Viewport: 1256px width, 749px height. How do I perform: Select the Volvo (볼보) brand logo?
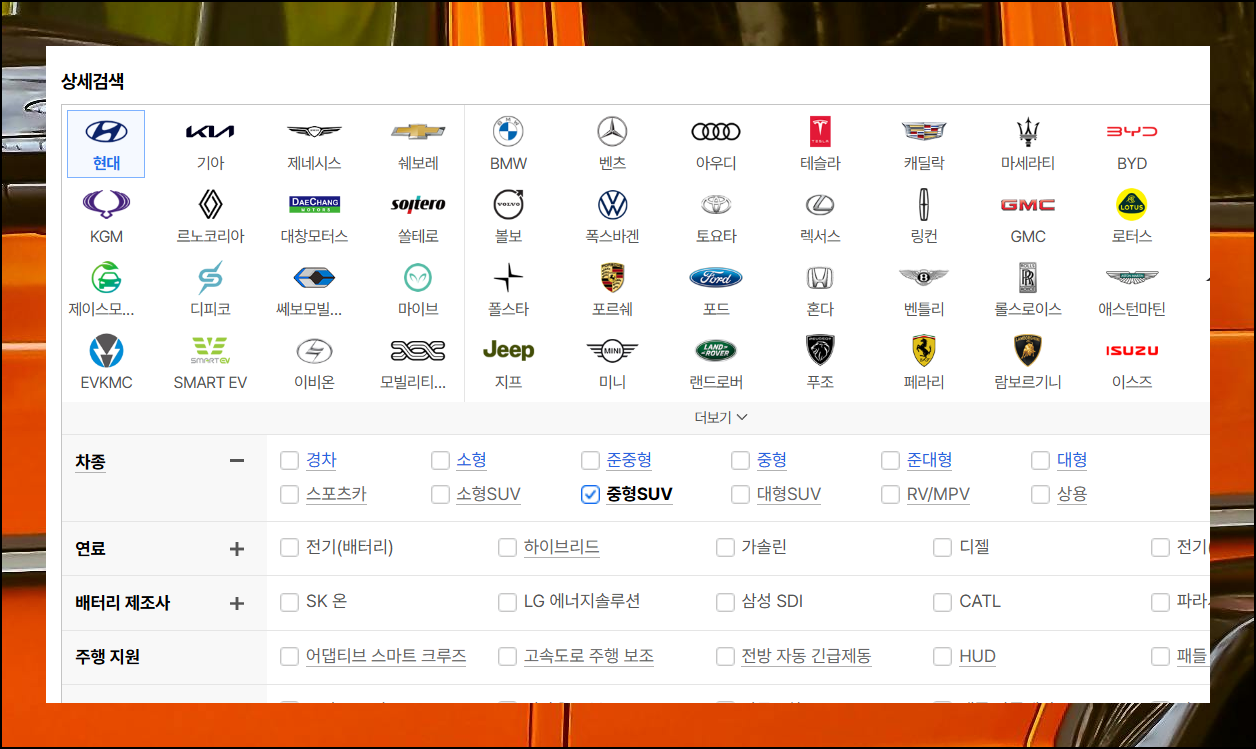point(508,204)
